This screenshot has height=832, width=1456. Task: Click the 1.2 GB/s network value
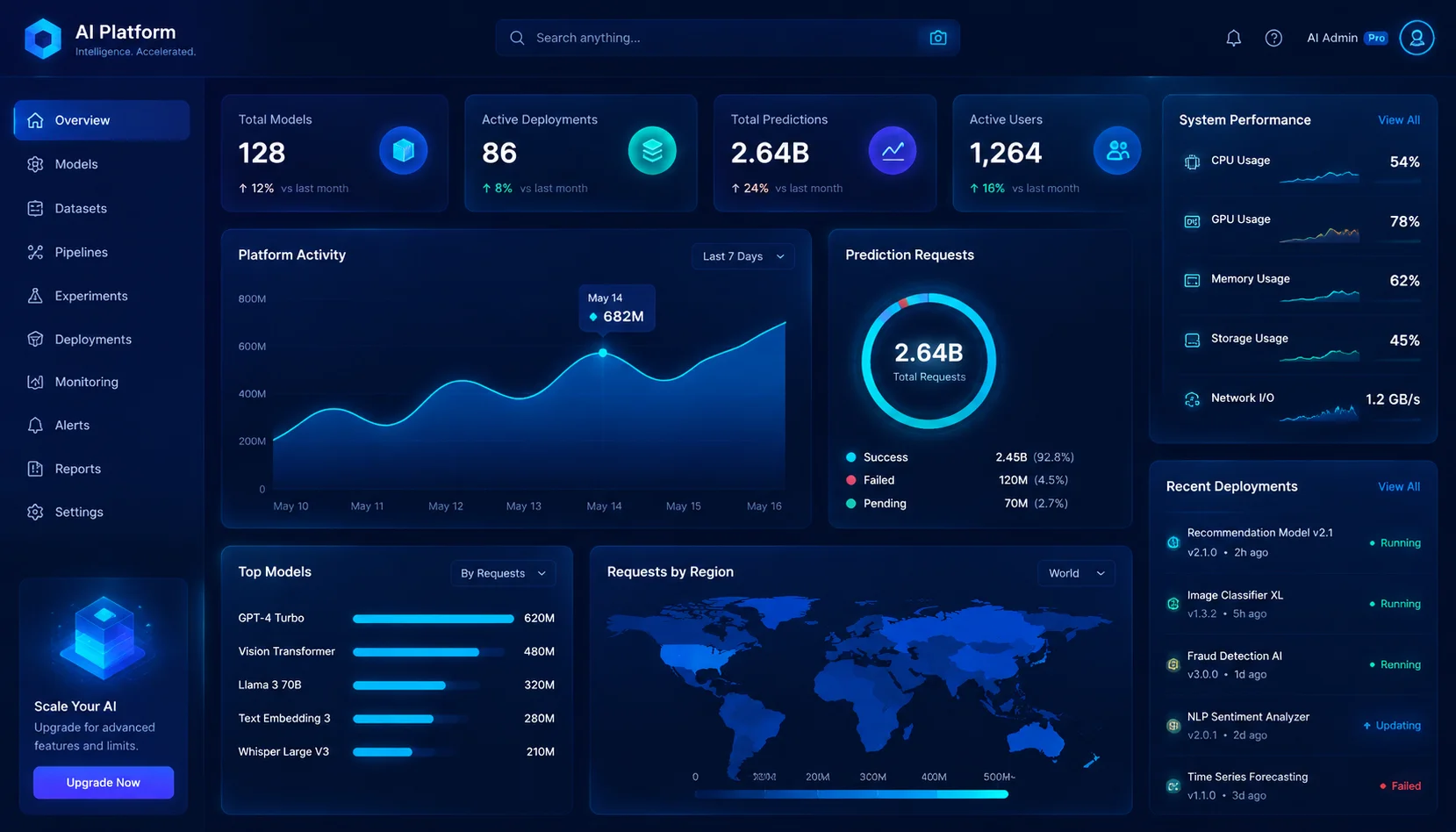1393,399
